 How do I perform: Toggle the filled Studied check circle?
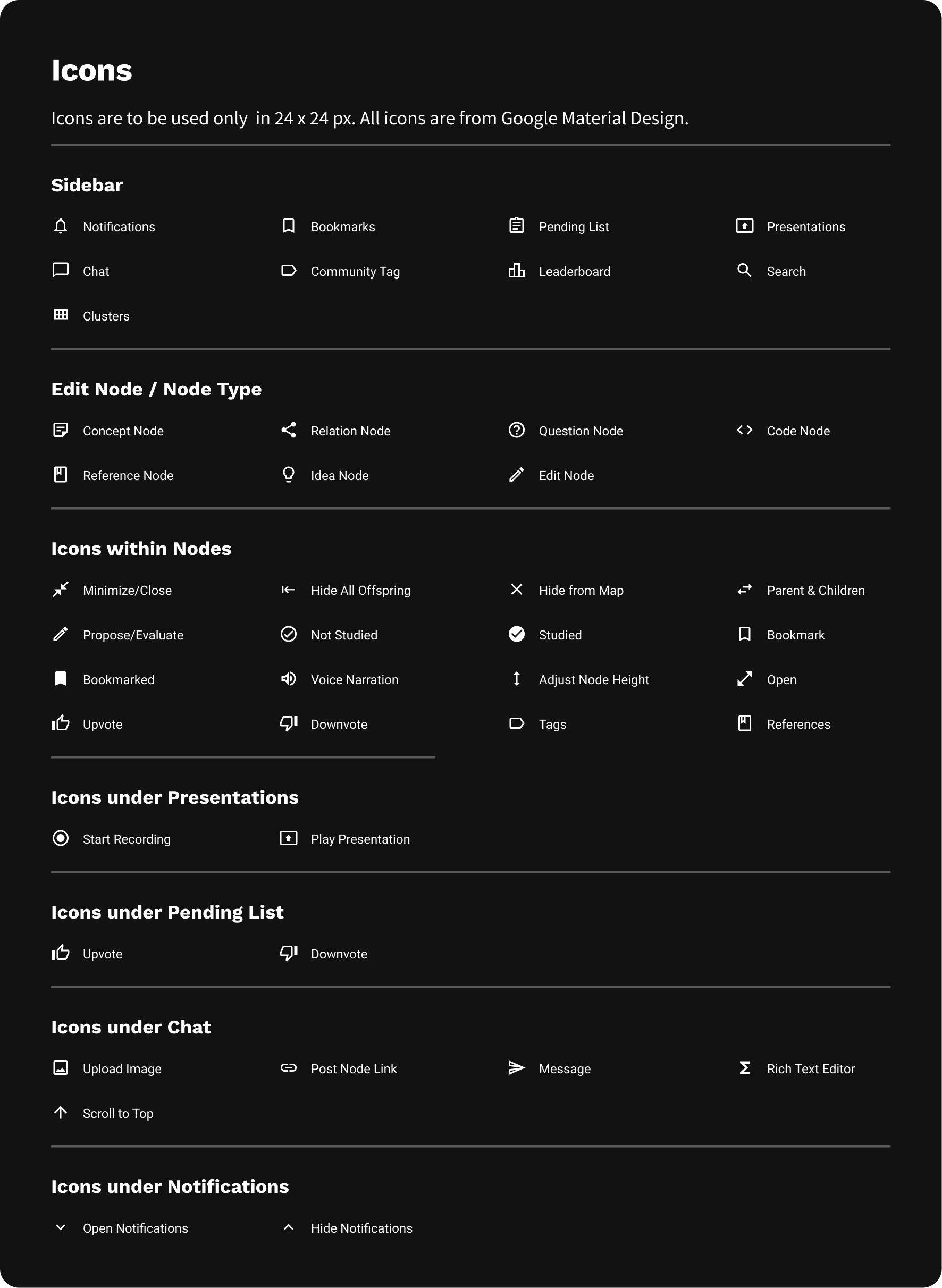[x=517, y=634]
